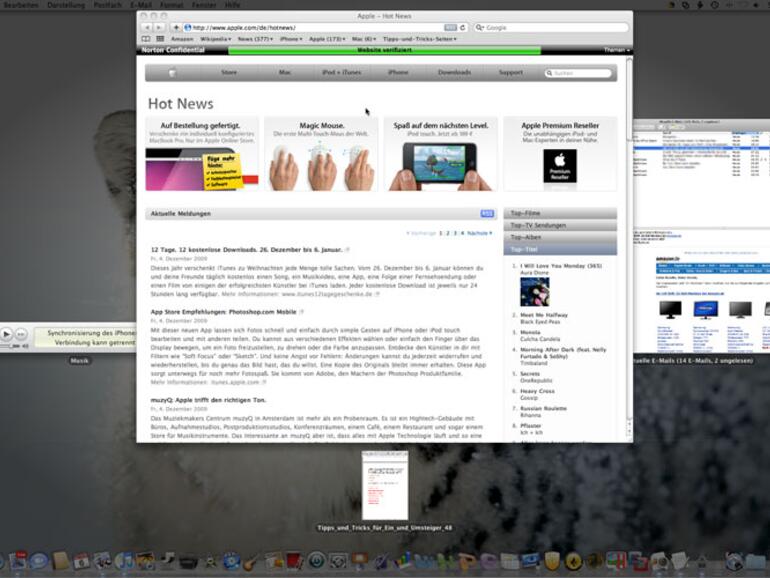This screenshot has width=770, height=578.
Task: Select iPod + iTunes navigation tab
Action: [341, 72]
